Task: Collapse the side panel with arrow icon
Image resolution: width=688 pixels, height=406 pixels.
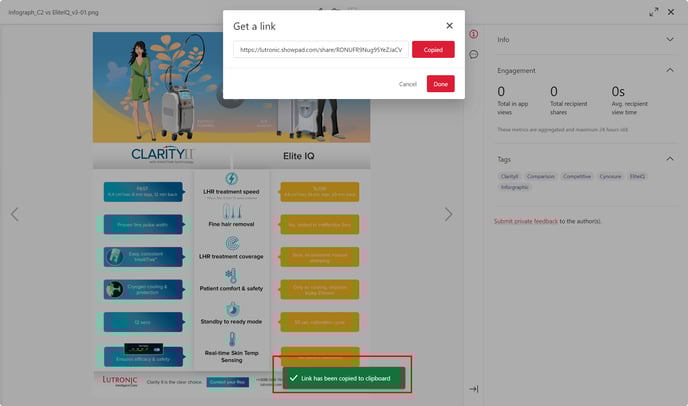Action: 473,389
